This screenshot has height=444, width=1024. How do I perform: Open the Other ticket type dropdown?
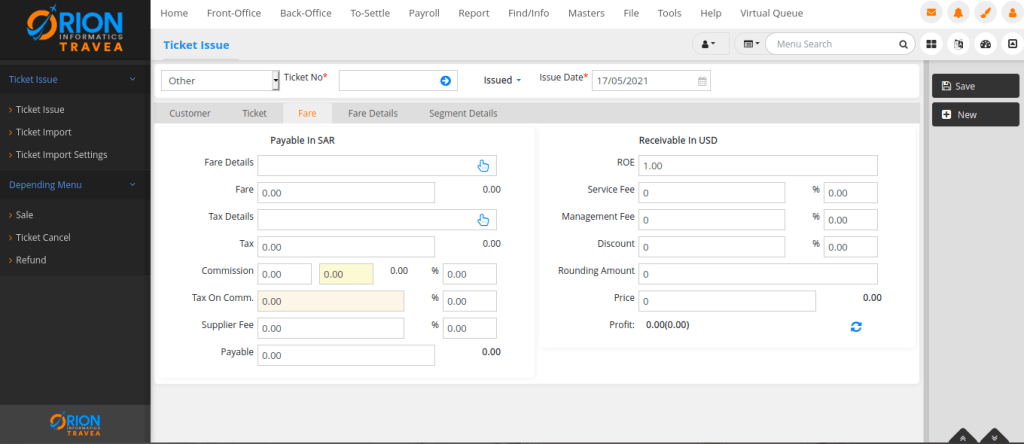coord(220,81)
